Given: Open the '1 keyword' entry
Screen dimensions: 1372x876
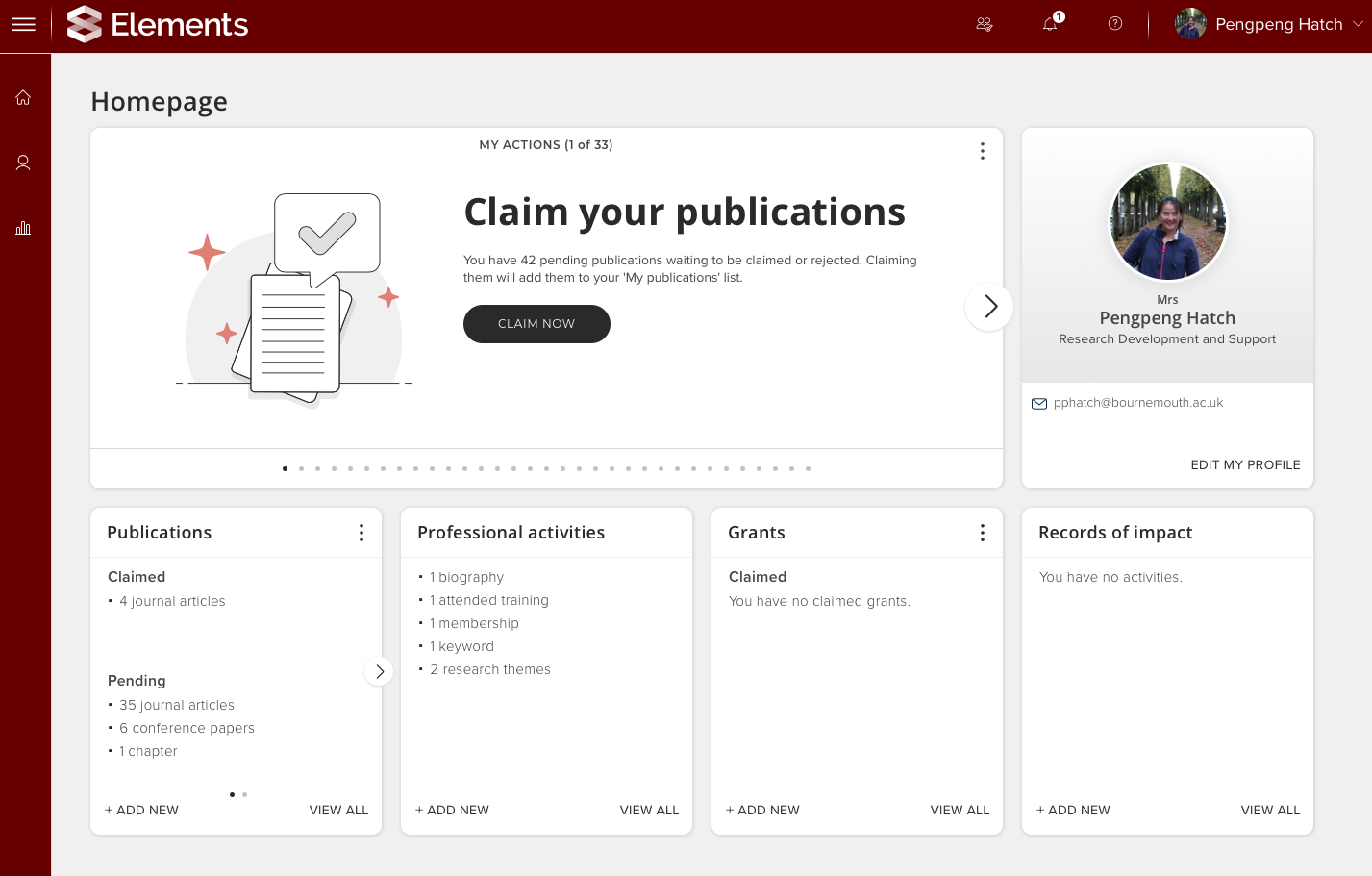Looking at the screenshot, I should click(461, 646).
